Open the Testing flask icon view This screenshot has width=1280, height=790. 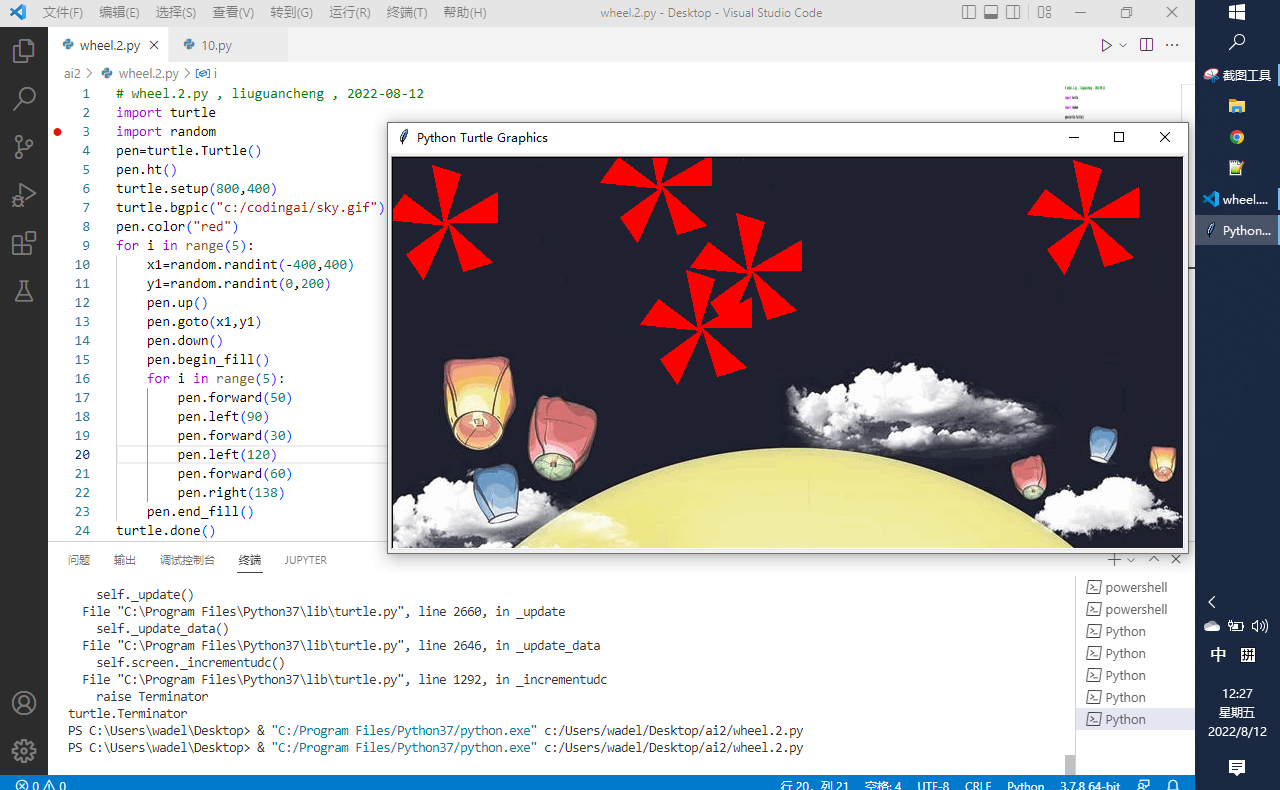(x=24, y=291)
